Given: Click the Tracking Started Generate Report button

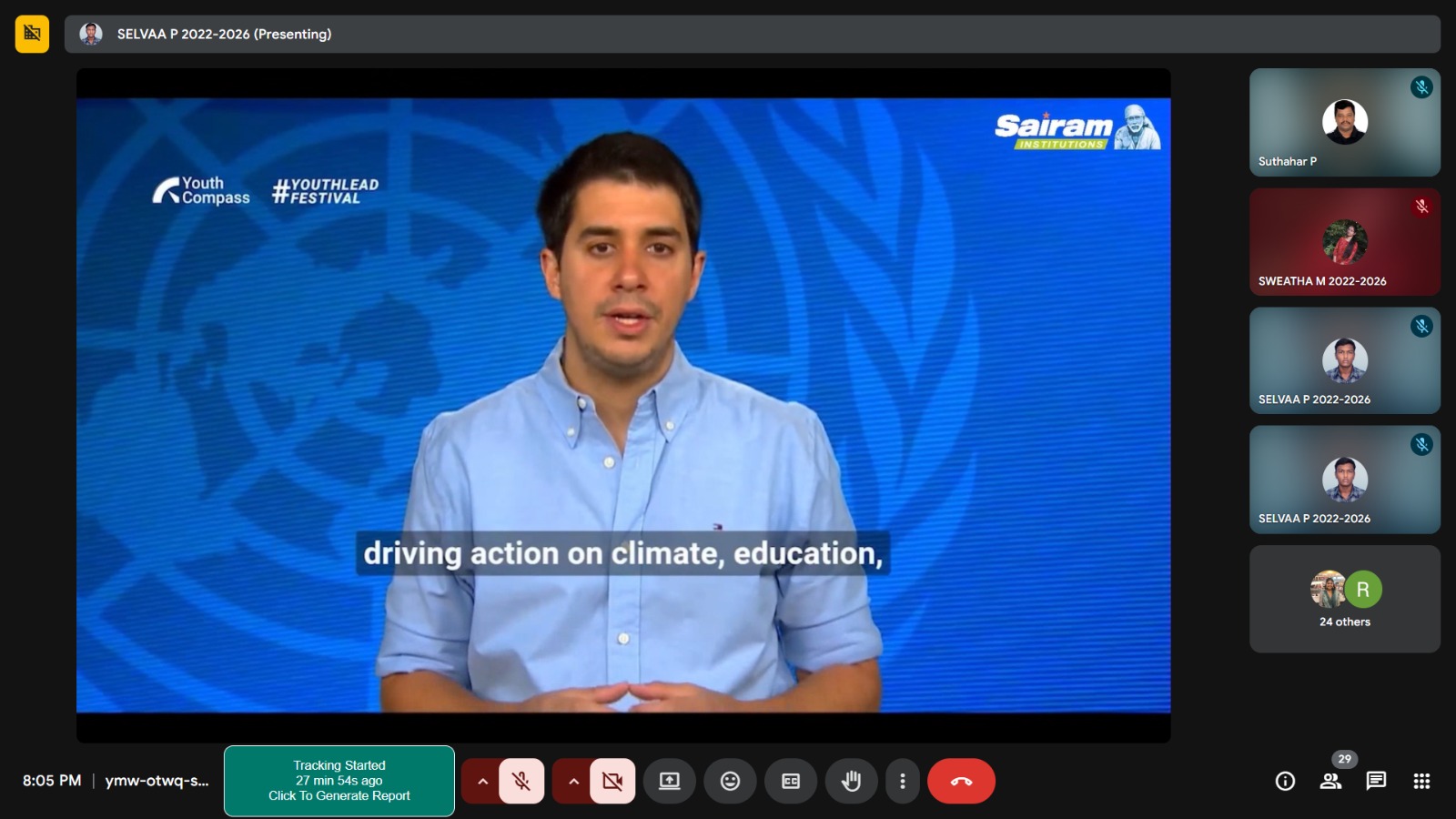Looking at the screenshot, I should pyautogui.click(x=339, y=781).
